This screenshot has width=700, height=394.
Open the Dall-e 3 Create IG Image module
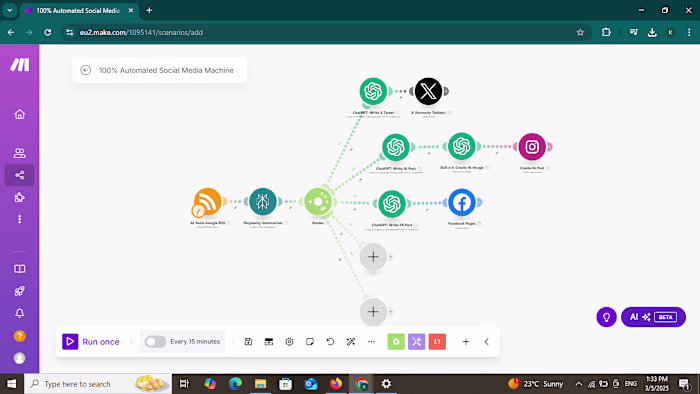[461, 146]
